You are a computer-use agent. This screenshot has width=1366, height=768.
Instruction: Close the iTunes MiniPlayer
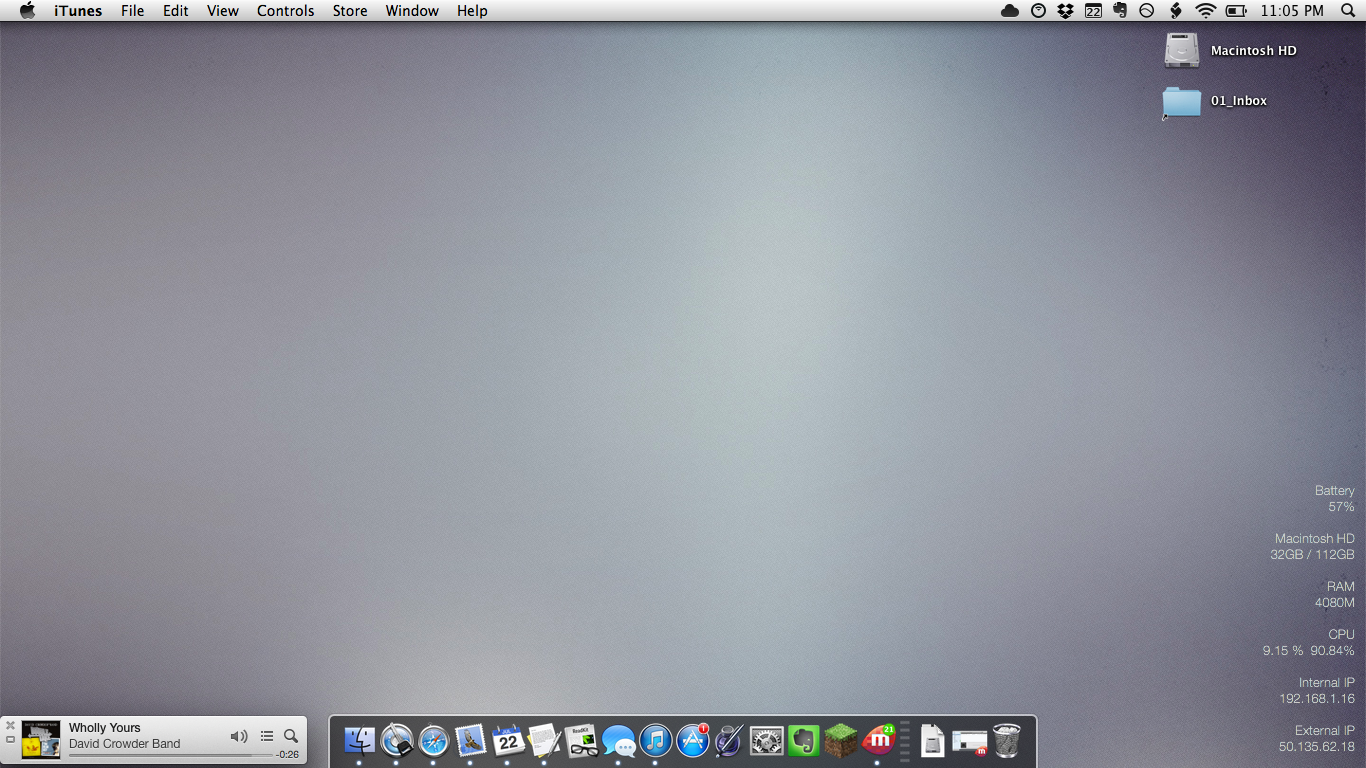pos(10,725)
